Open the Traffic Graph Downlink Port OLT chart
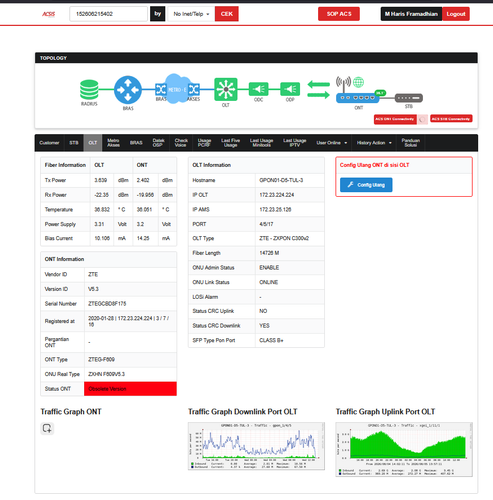The image size is (493, 500). [x=256, y=446]
